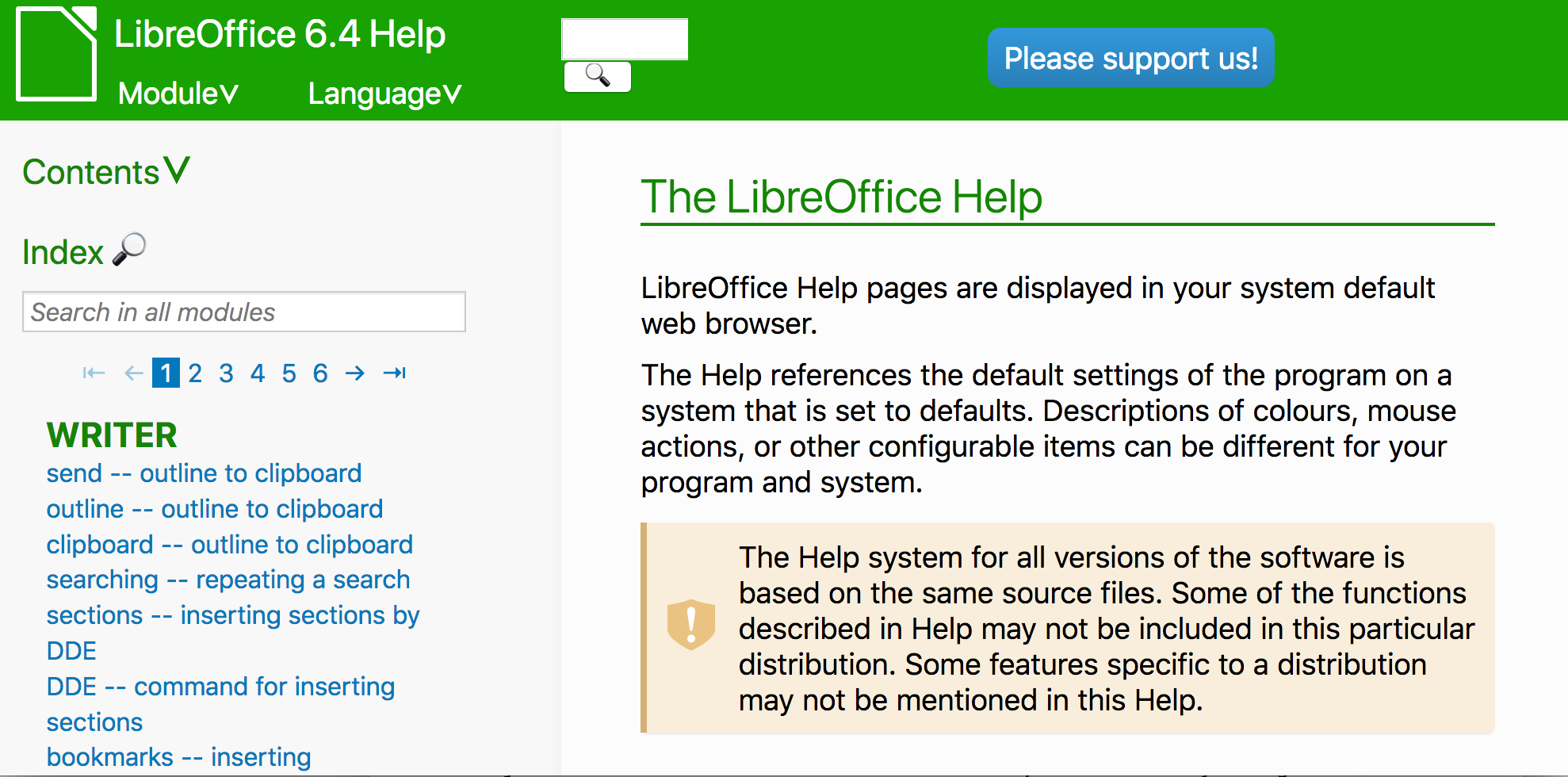Open 'send -- outline to clipboard' link

[204, 473]
